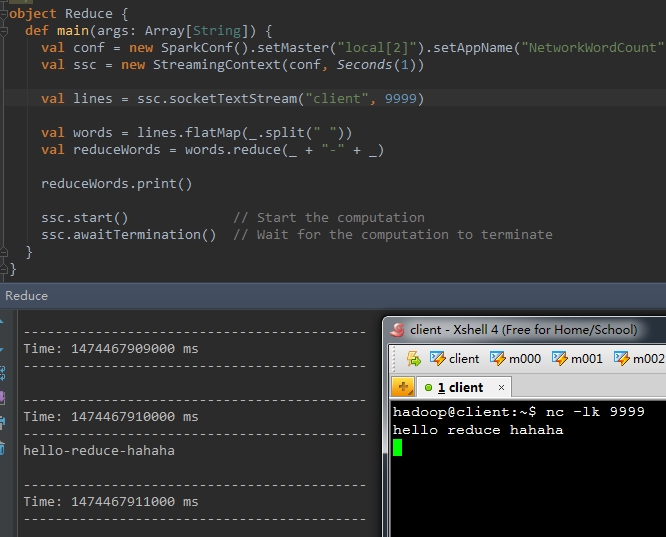Image resolution: width=666 pixels, height=537 pixels.
Task: Click the 'object Reduce' declaration name
Action: coord(89,14)
